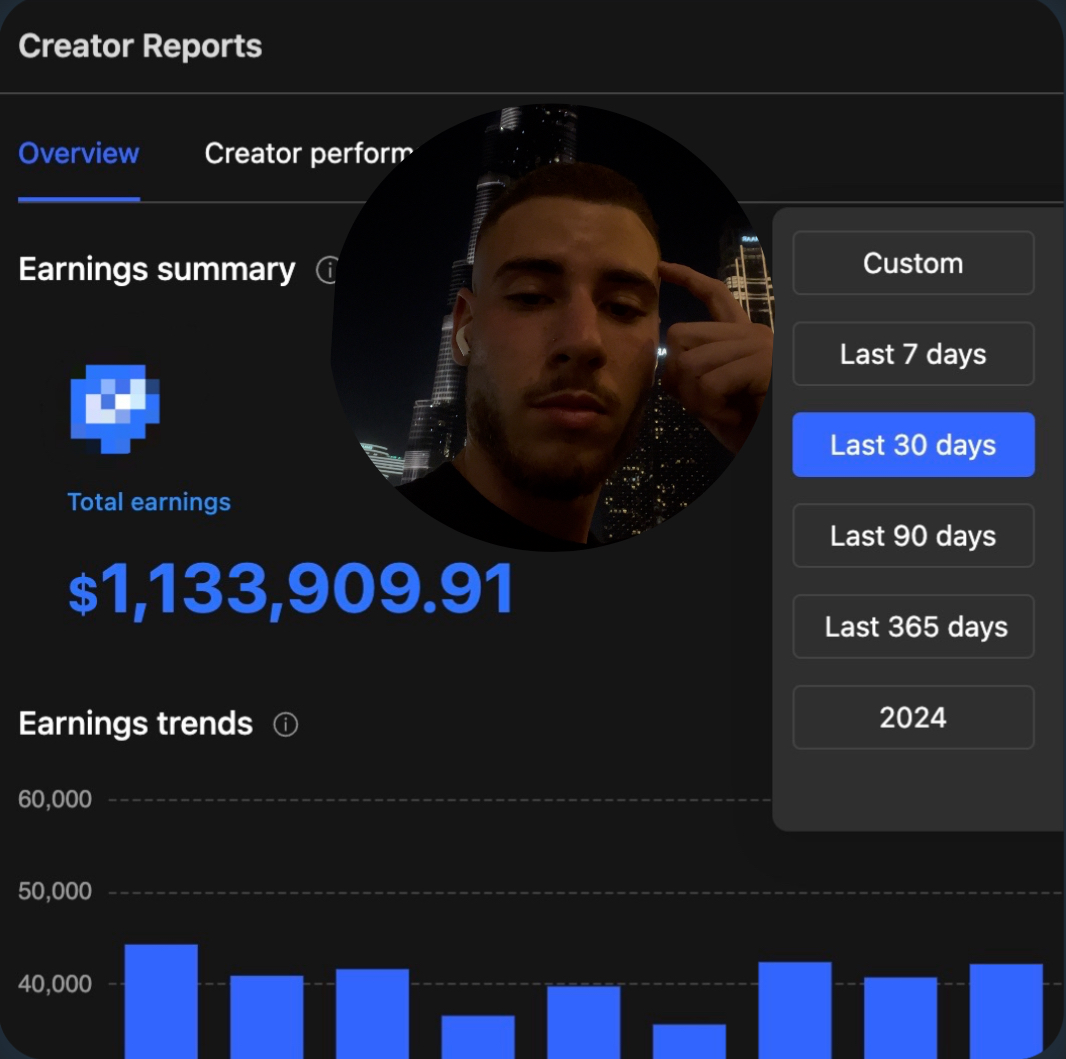Switch to the Overview tab

point(79,154)
